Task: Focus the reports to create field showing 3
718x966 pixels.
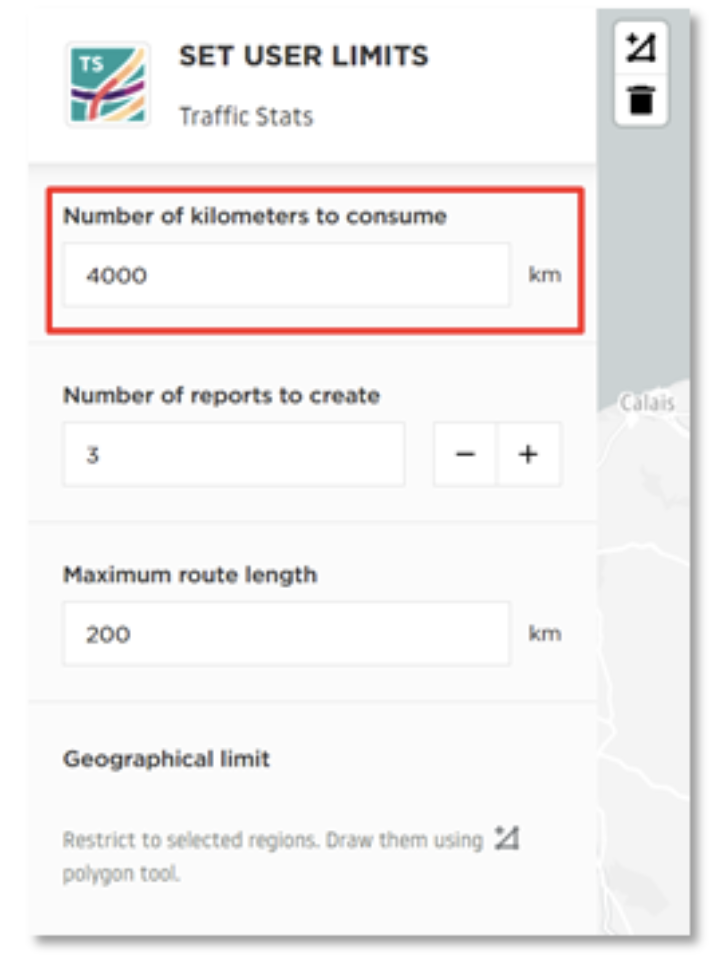Action: point(234,455)
